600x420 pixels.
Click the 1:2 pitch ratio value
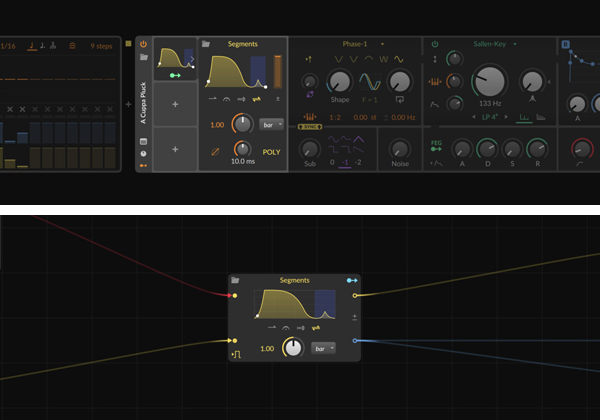click(x=335, y=117)
